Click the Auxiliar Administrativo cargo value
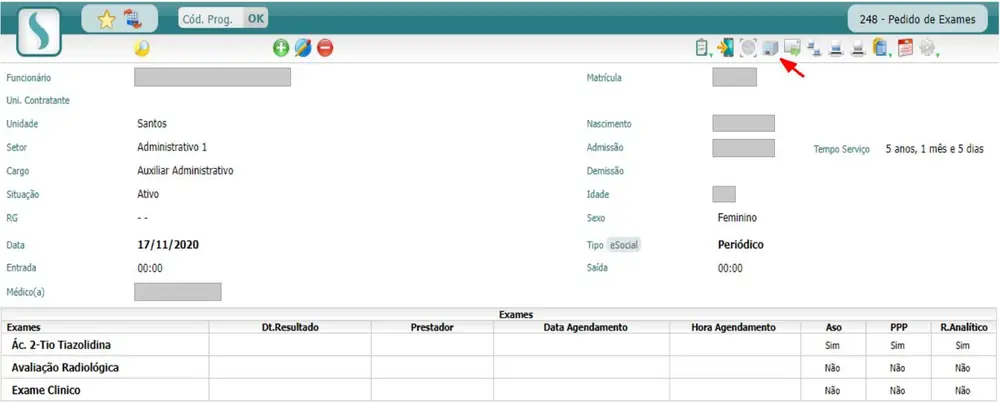The width and height of the screenshot is (1000, 403). (x=186, y=171)
